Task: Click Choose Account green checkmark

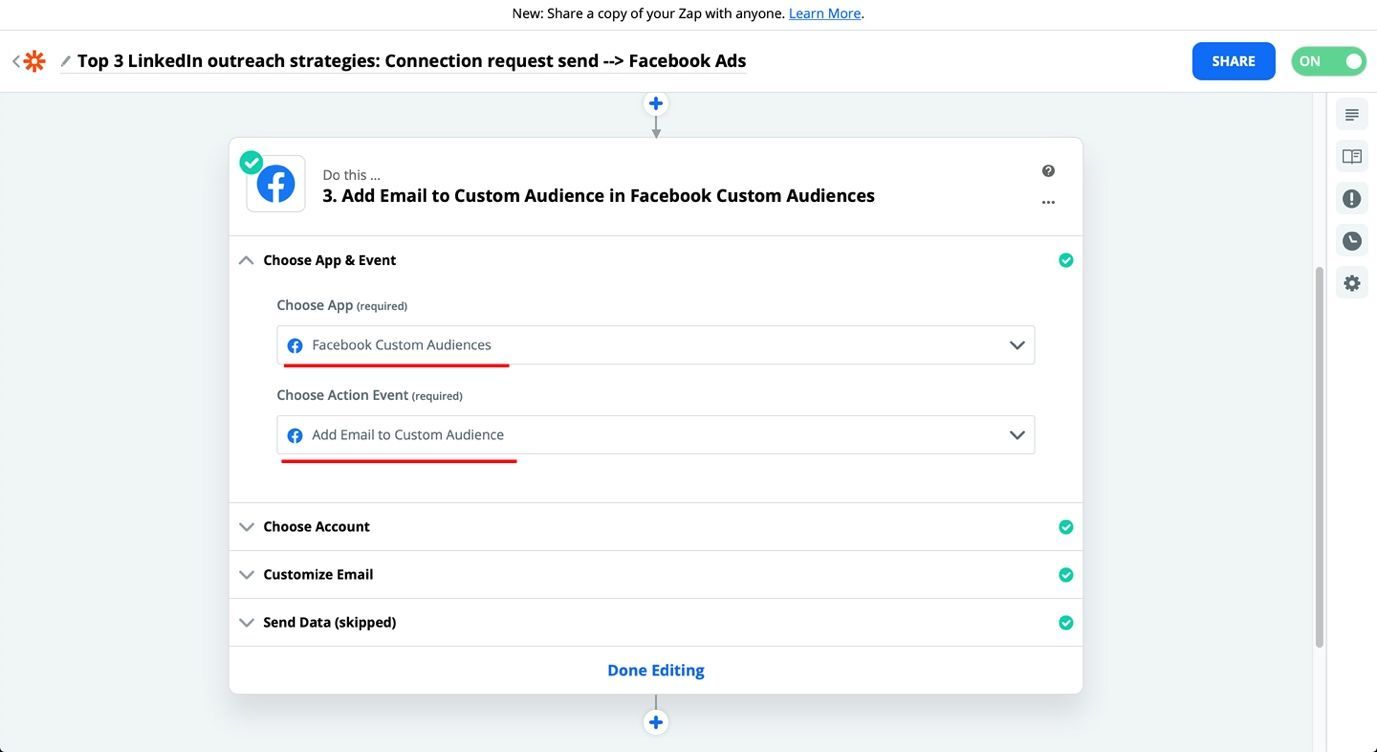Action: [x=1066, y=527]
